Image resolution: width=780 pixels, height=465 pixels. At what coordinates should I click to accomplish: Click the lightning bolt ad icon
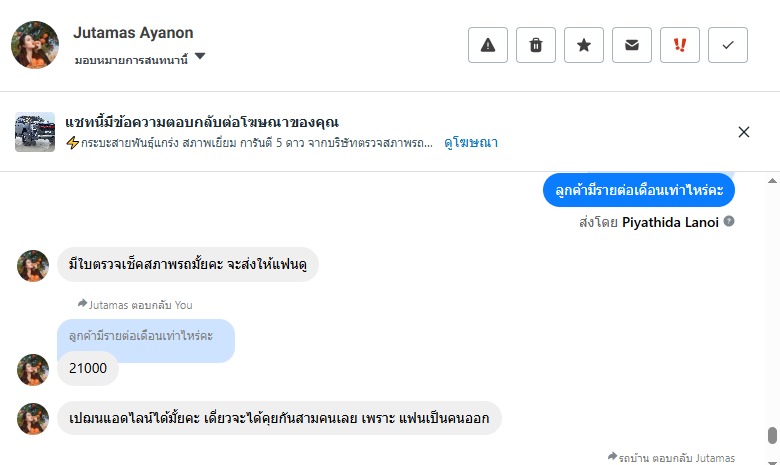point(72,143)
